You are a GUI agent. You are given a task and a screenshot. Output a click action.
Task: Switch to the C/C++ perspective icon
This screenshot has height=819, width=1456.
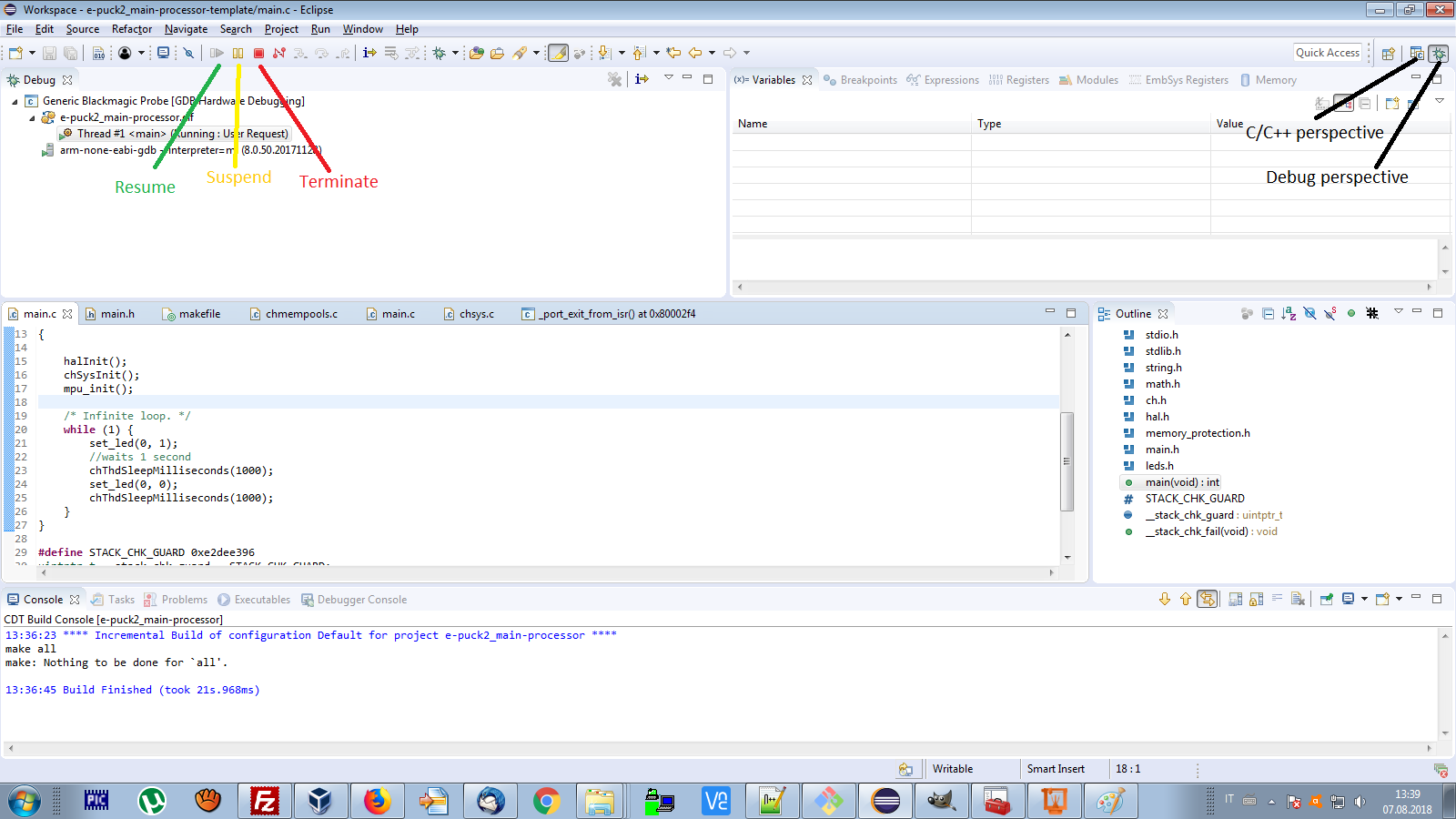(1416, 54)
